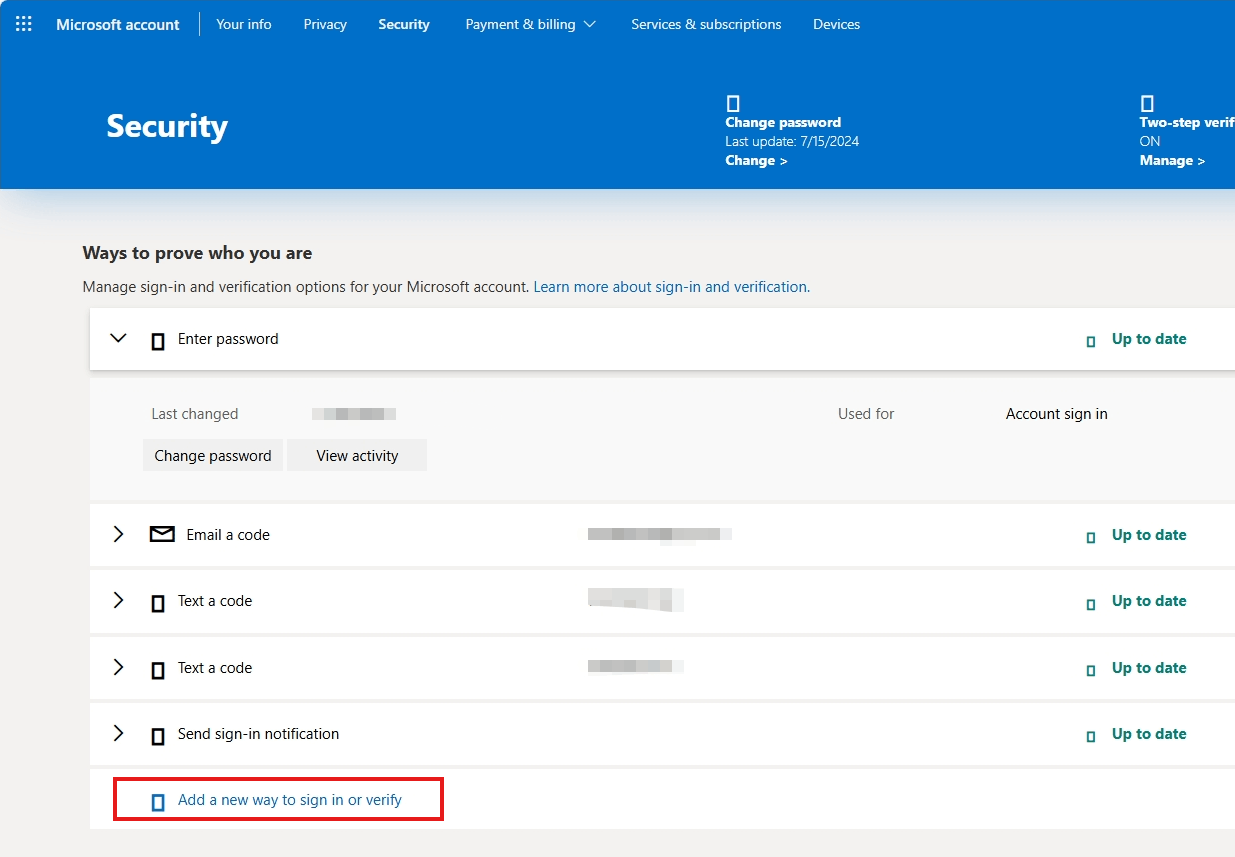Click the Enter password label
The image size is (1235, 857).
[228, 339]
